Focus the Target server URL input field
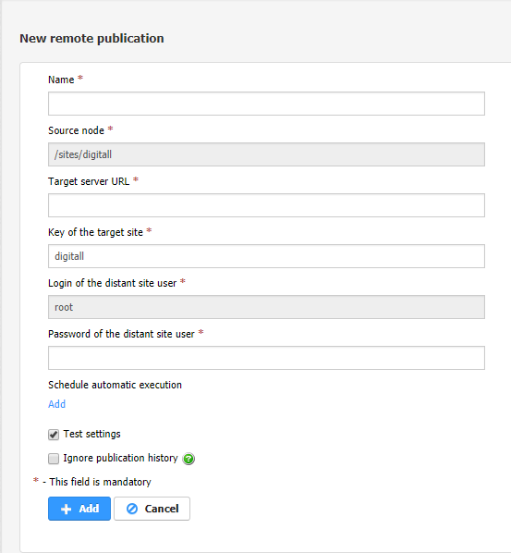The height and width of the screenshot is (553, 511). [266, 205]
